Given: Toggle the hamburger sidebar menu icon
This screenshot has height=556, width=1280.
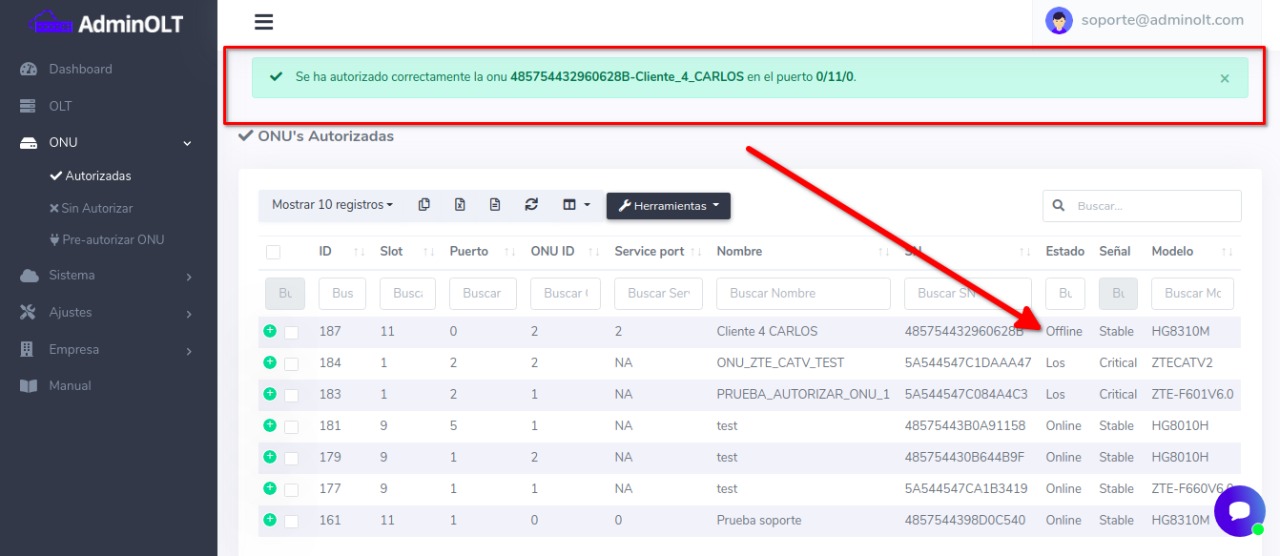Looking at the screenshot, I should point(264,22).
